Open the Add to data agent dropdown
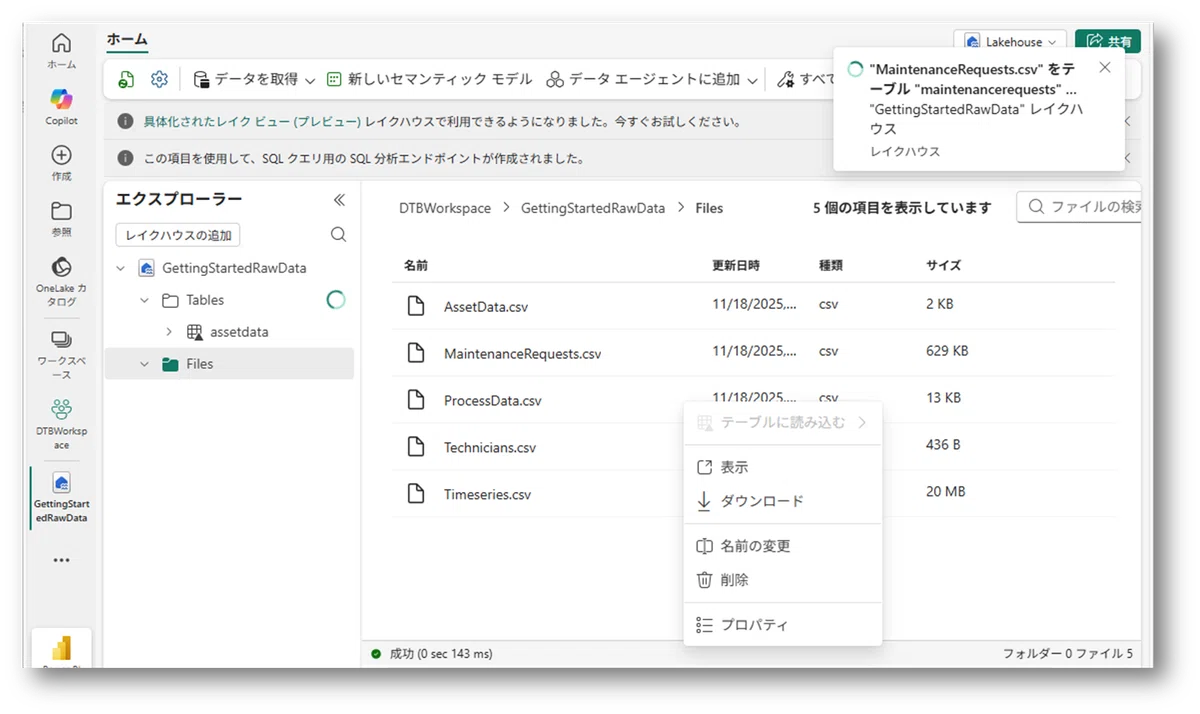The width and height of the screenshot is (1200, 714). [653, 79]
